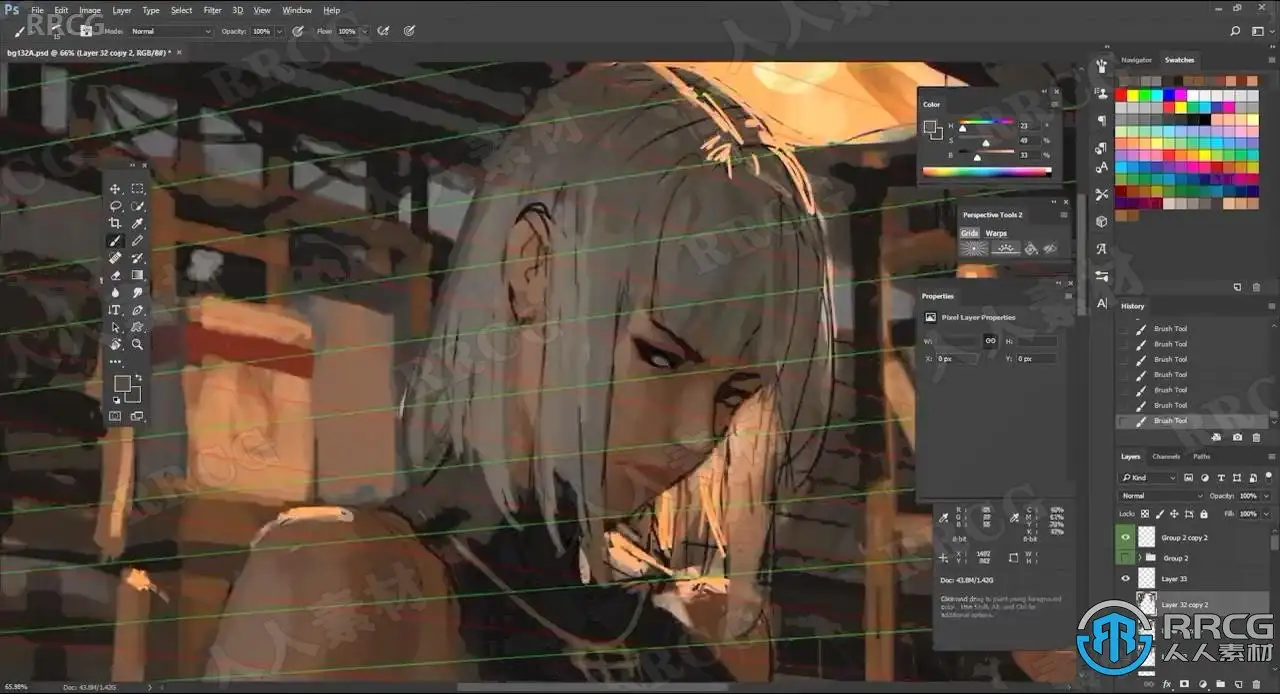The width and height of the screenshot is (1280, 694).
Task: Click the foreground color swatch in toolbox
Action: [x=122, y=384]
